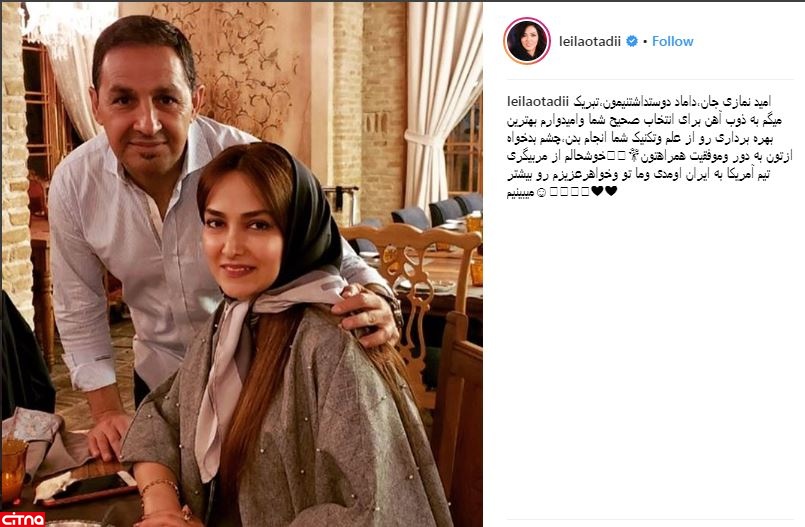Click the Citna logo watermark
Screen dimensions: 805x527
[23, 519]
